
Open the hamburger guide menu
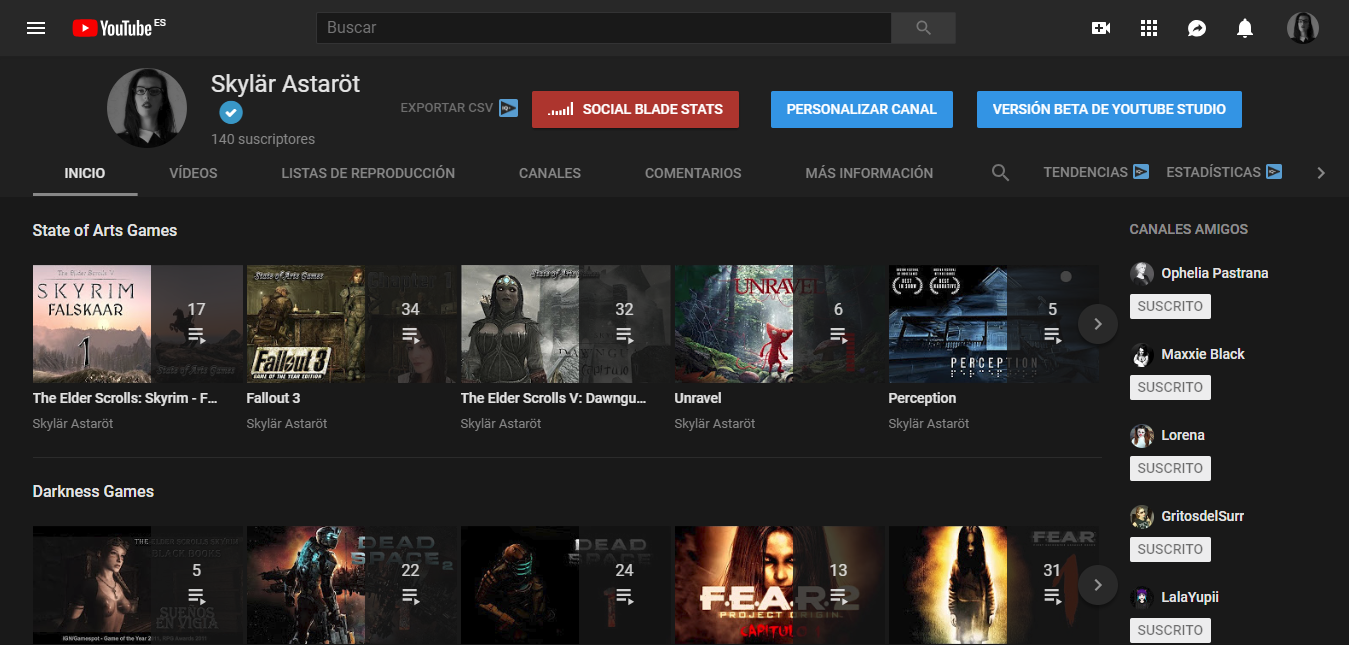[x=36, y=28]
